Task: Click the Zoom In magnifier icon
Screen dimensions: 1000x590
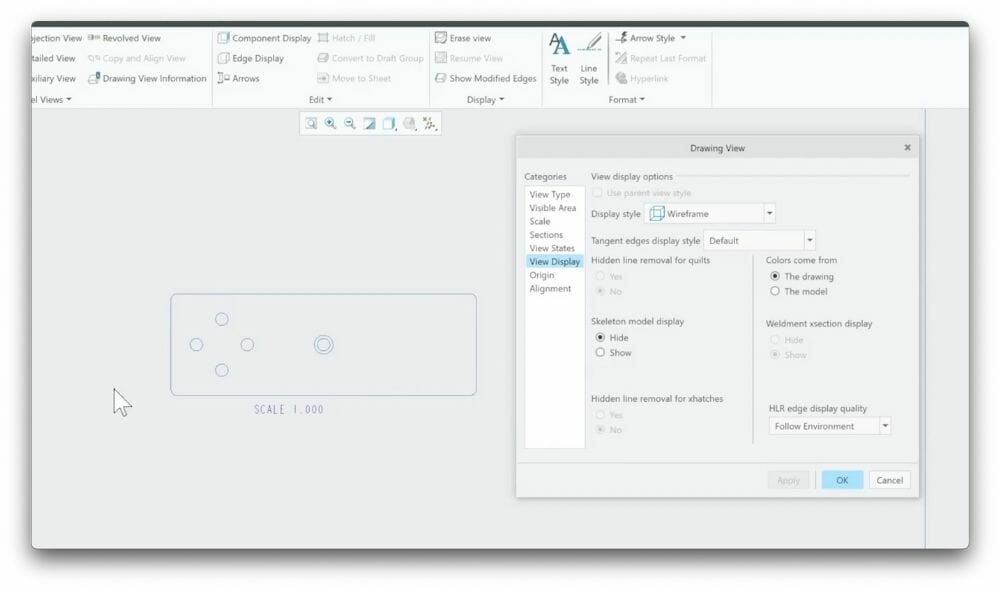Action: tap(330, 123)
